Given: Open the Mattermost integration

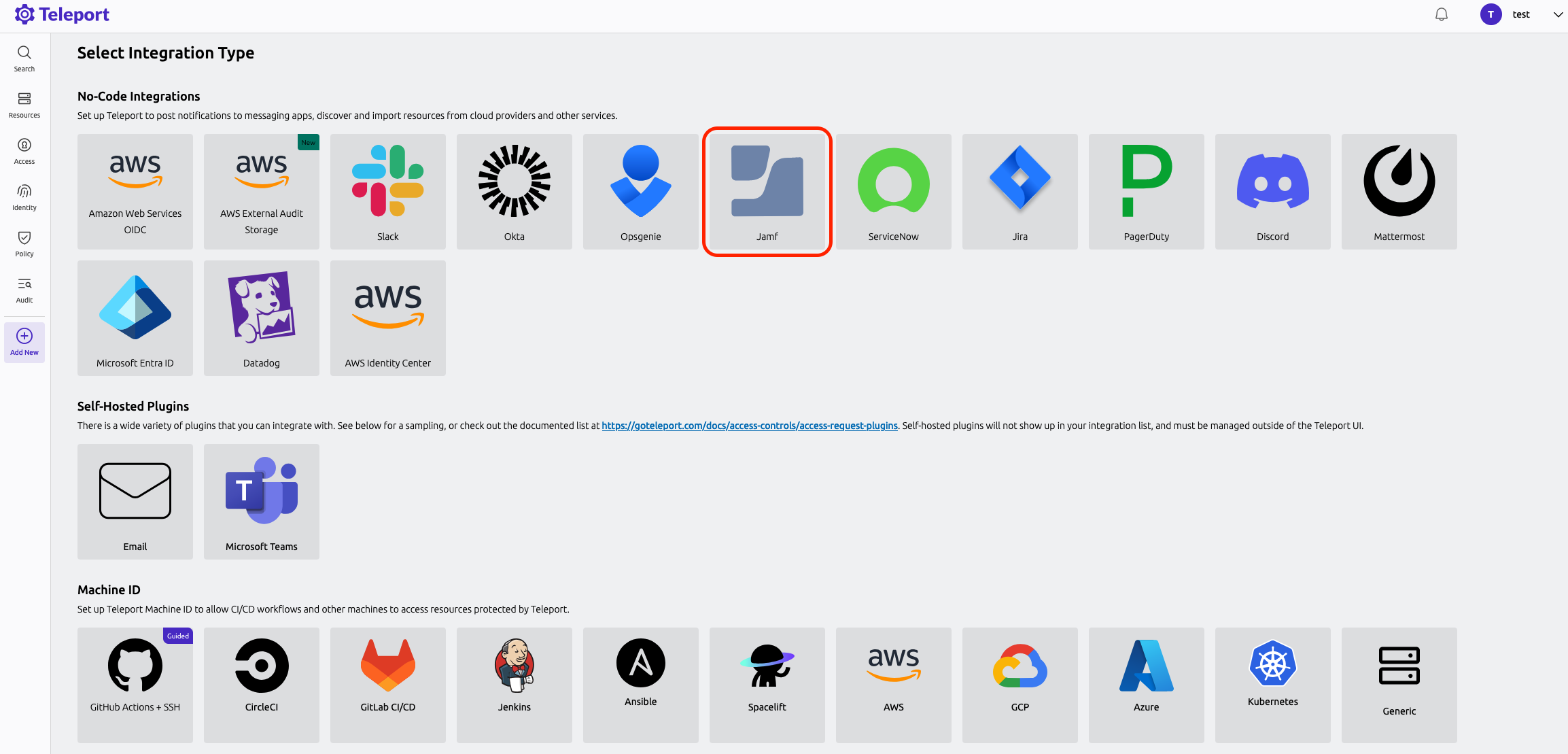Looking at the screenshot, I should (1398, 191).
